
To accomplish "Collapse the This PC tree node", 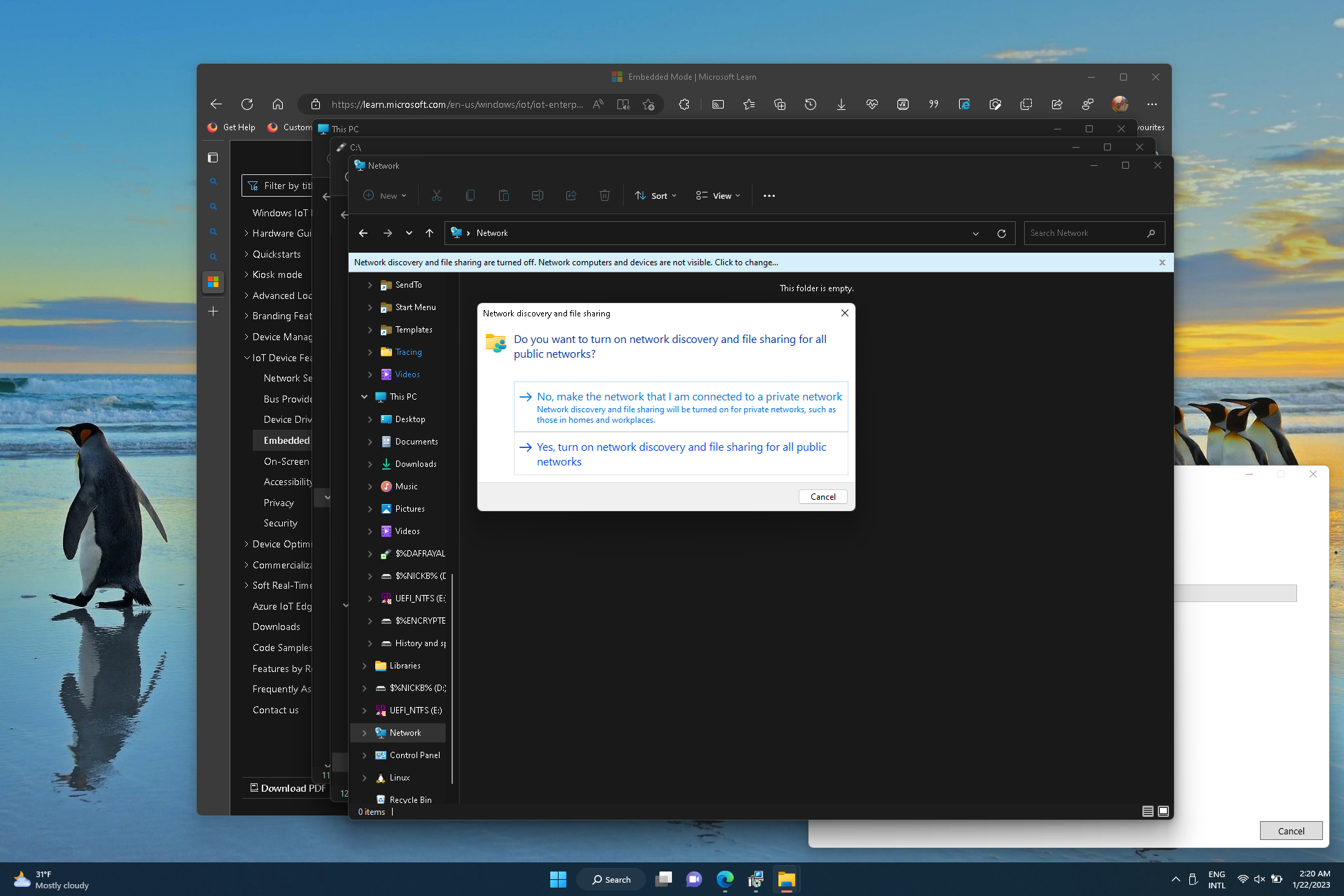I will pyautogui.click(x=364, y=397).
